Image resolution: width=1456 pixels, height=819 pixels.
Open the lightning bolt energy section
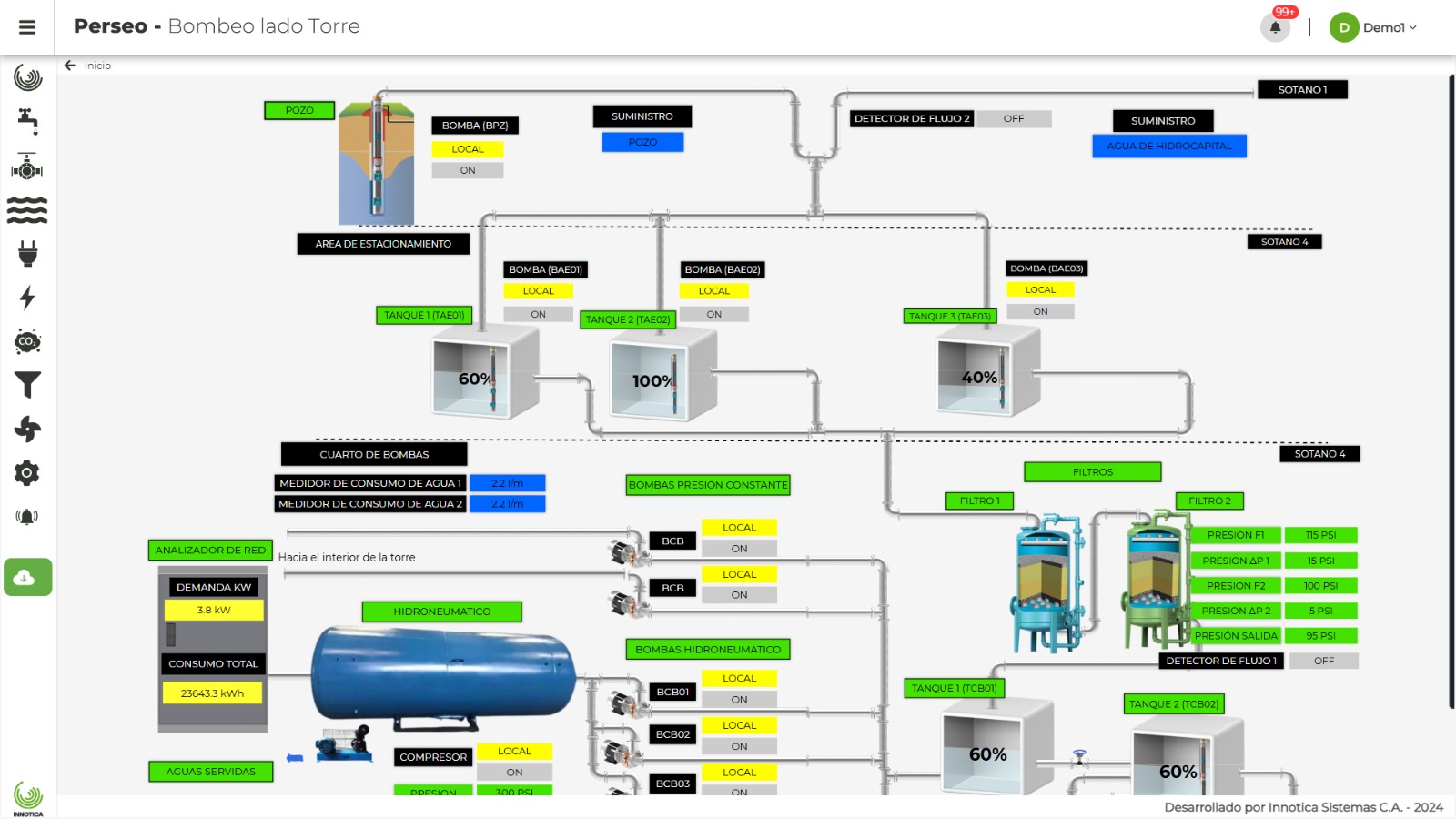tap(27, 298)
